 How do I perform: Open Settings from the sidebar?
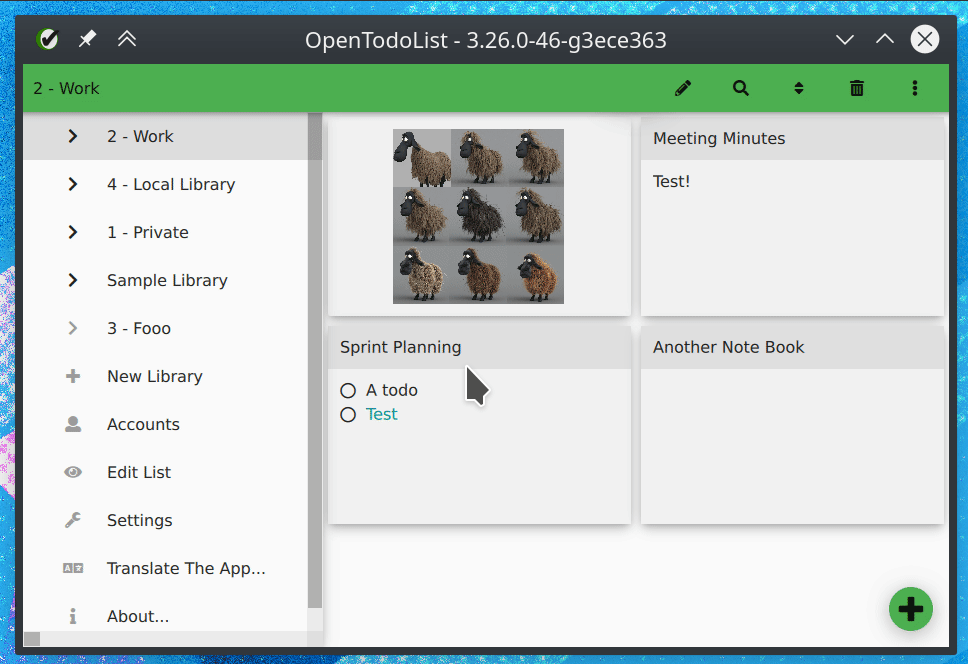pos(165,520)
